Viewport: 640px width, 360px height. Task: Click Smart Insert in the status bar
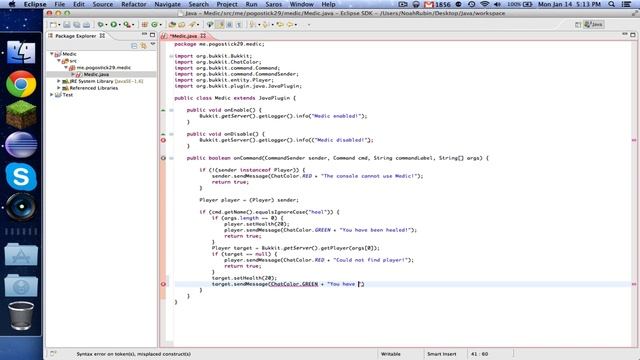[441, 354]
